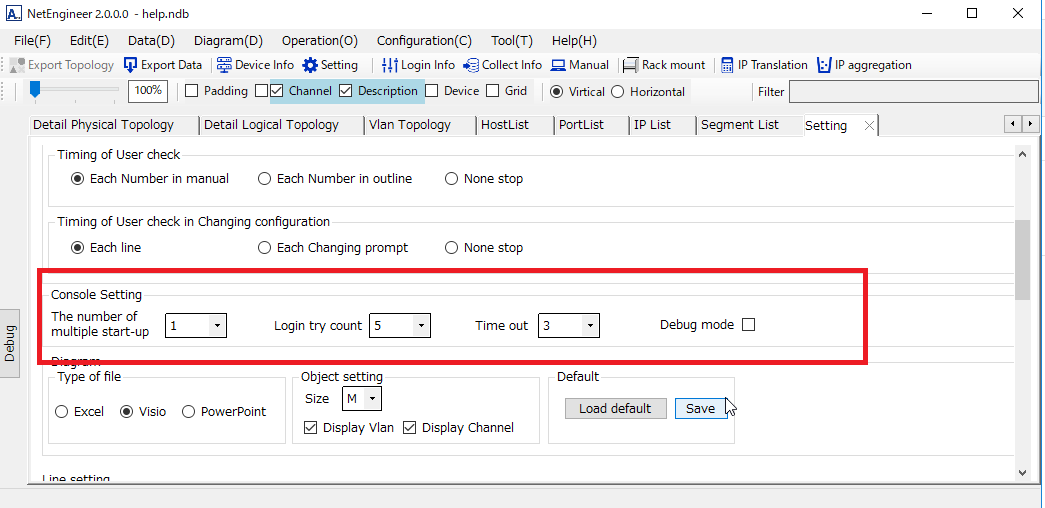Click the Rack mount toolbar icon
This screenshot has width=1045, height=508.
tap(631, 65)
